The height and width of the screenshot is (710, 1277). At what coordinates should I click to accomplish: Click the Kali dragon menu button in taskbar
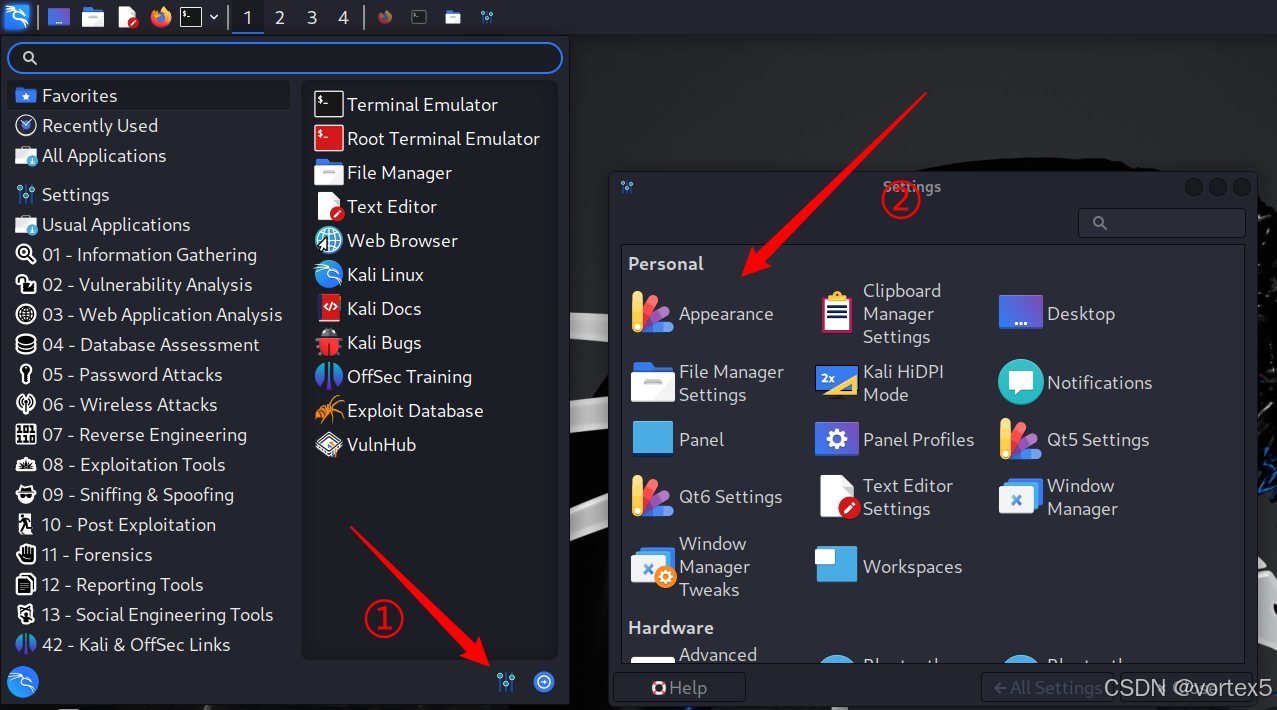(x=18, y=17)
